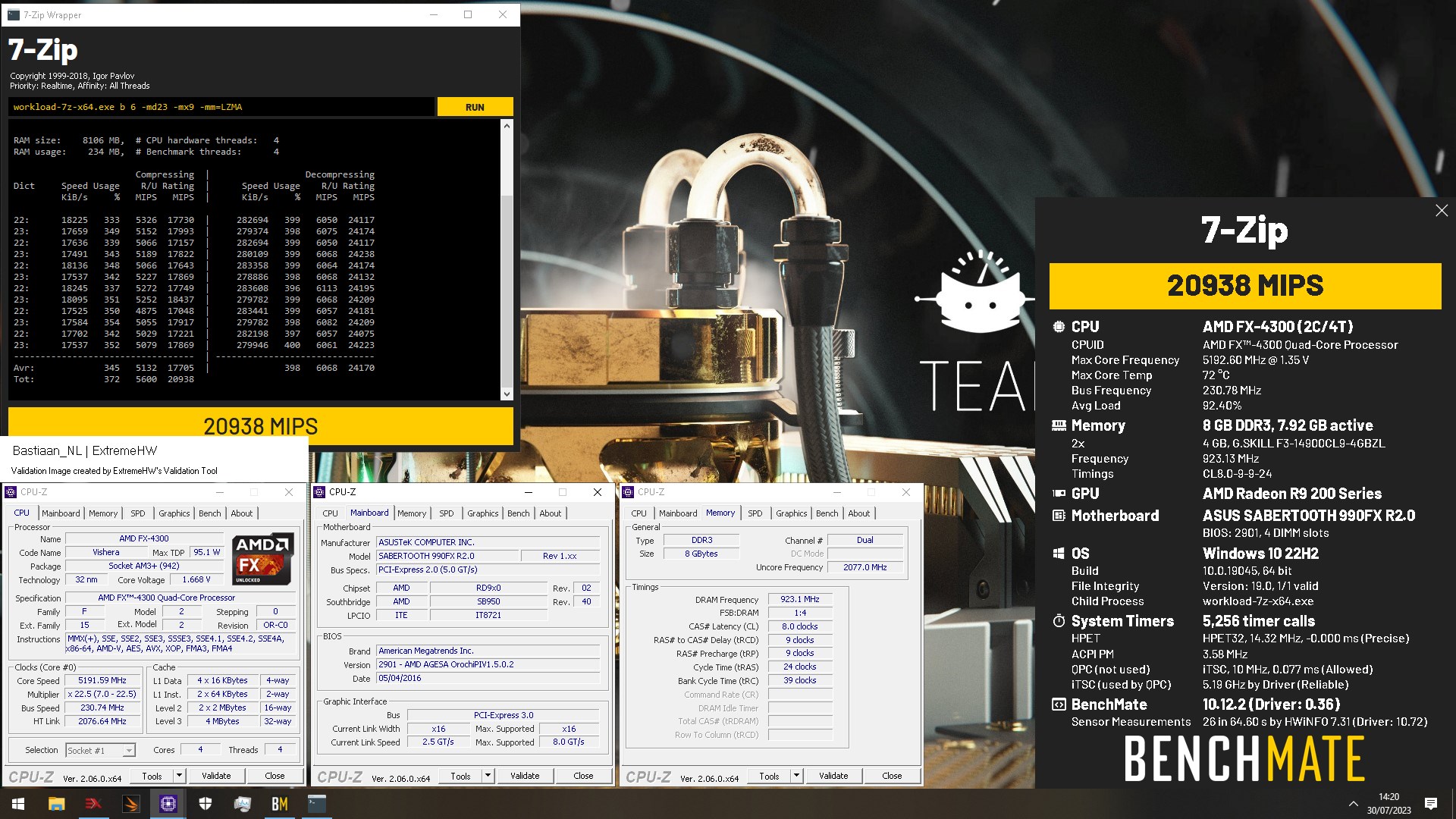Click the Core Voltage 1.668 V value
The image size is (1456, 819).
point(196,580)
